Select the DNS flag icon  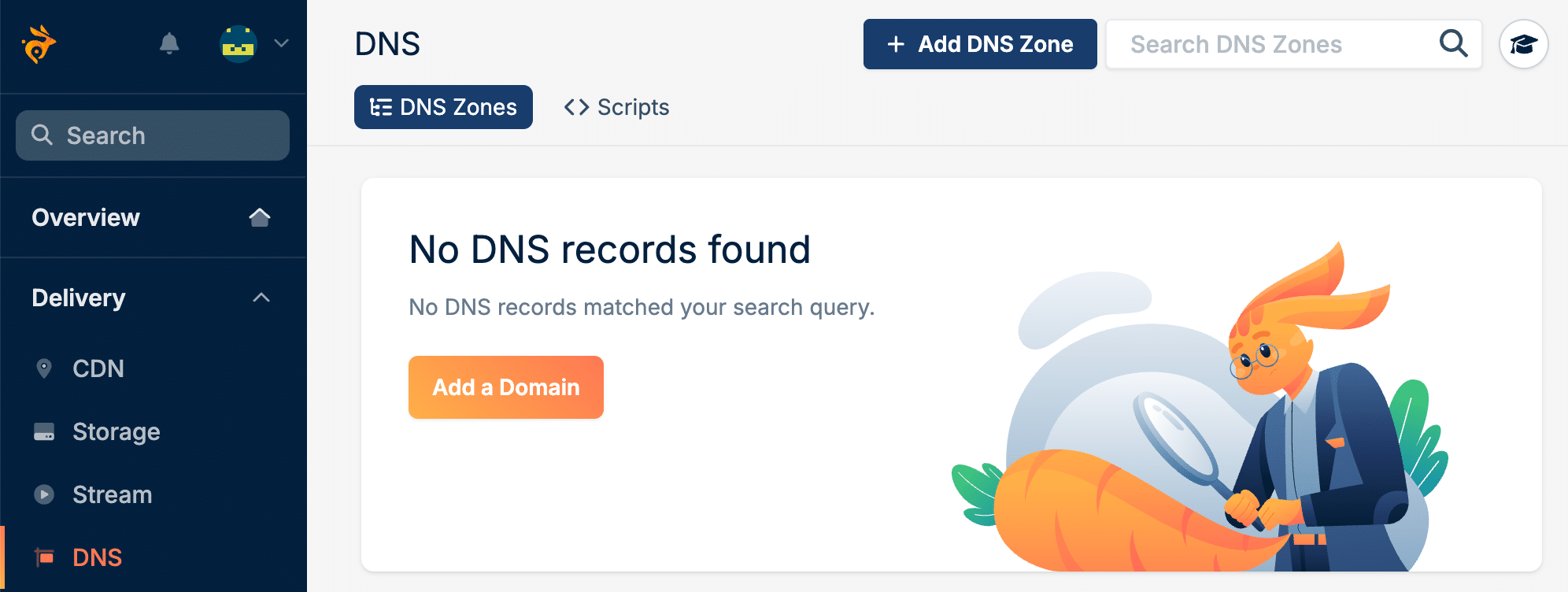pyautogui.click(x=44, y=557)
